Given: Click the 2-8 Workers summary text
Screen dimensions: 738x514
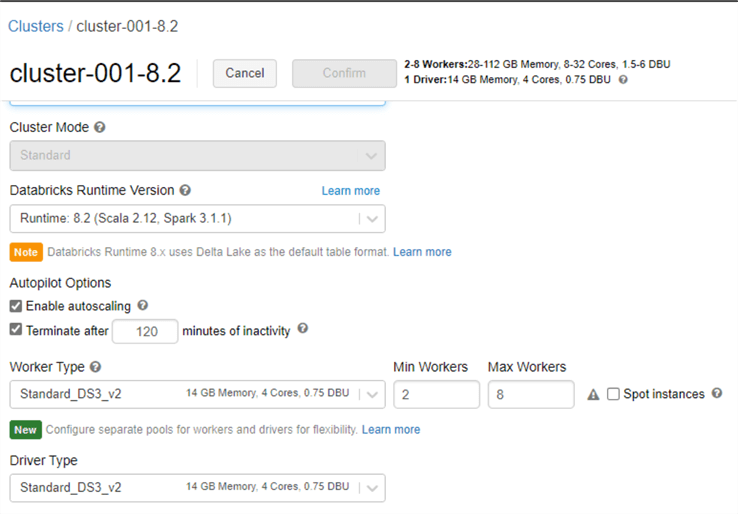Looking at the screenshot, I should pyautogui.click(x=537, y=64).
